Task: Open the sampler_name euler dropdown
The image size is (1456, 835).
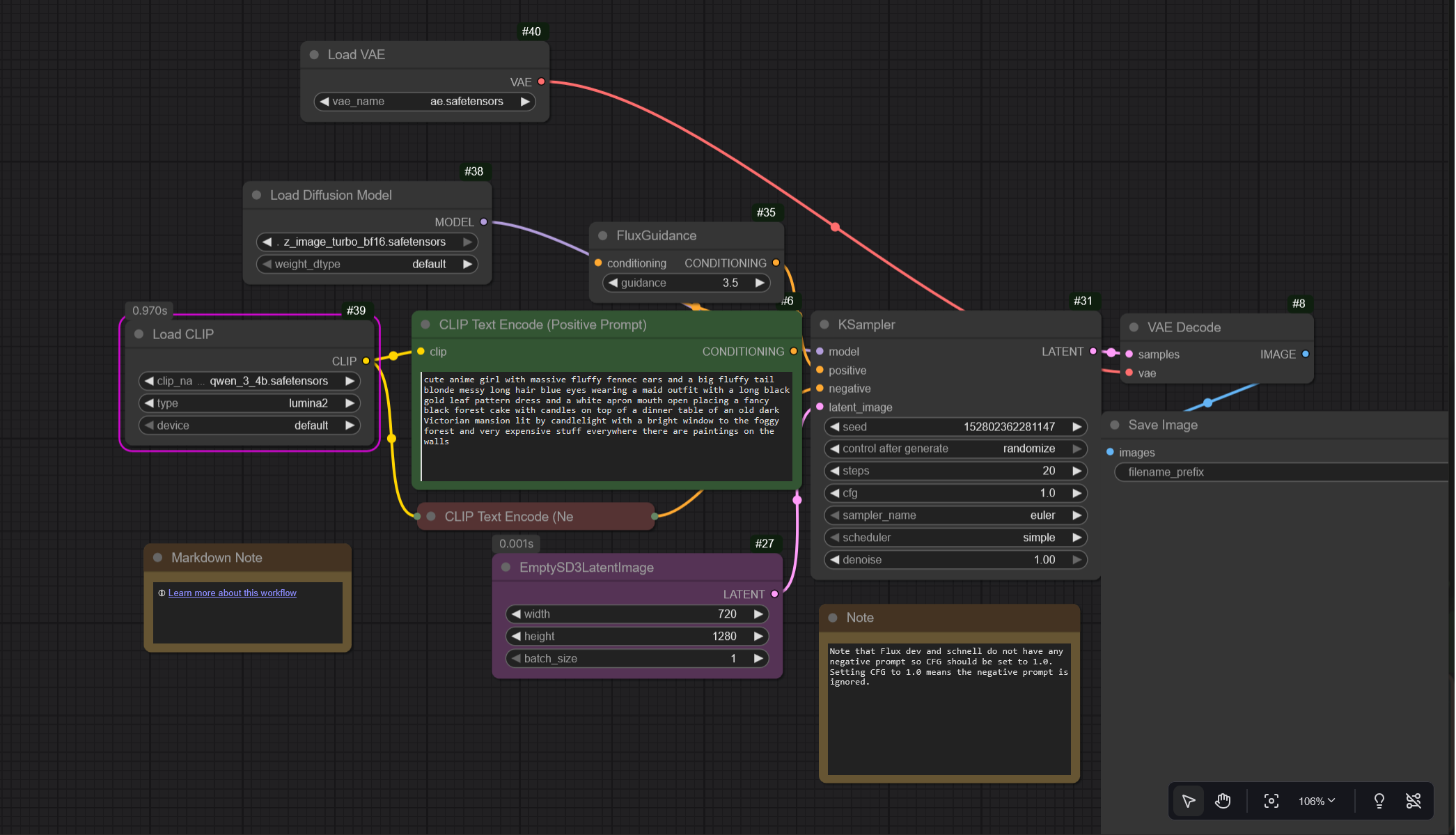Action: pos(955,515)
